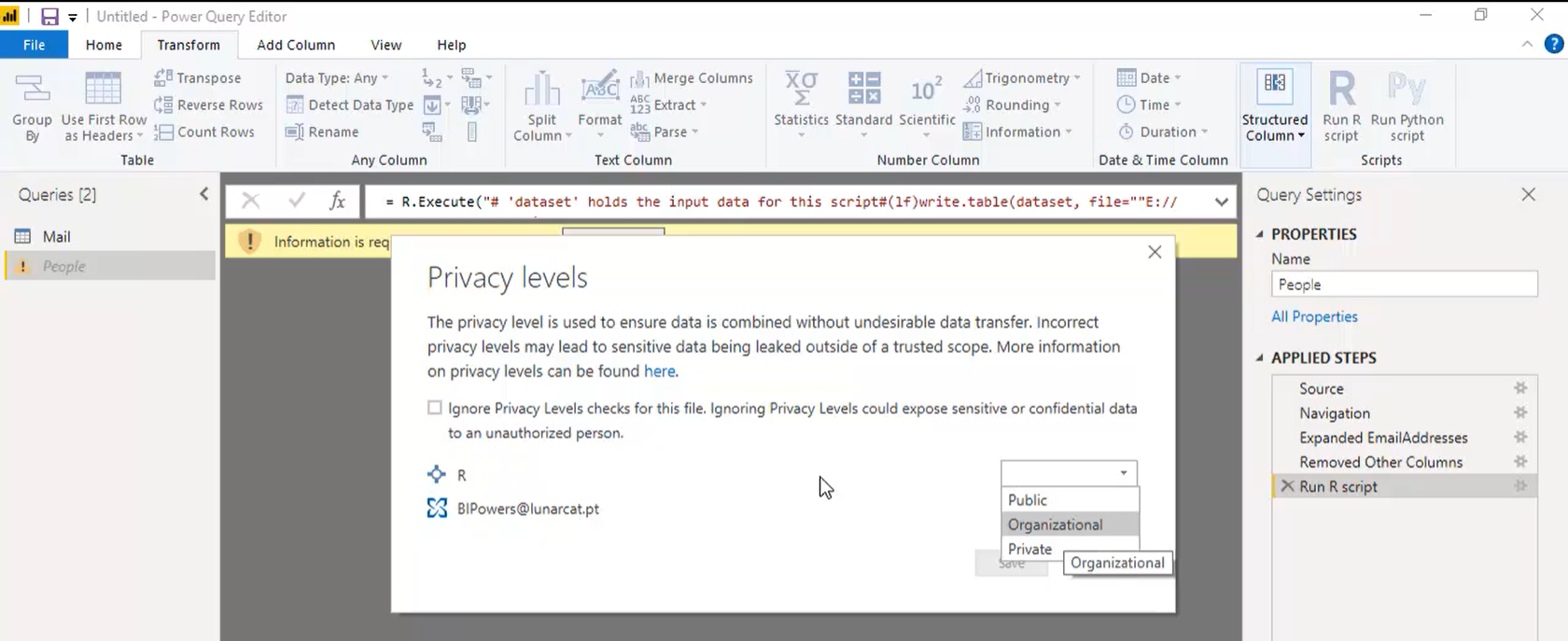The height and width of the screenshot is (641, 1568).
Task: Open the Data Type: Any dropdown
Action: (x=337, y=78)
